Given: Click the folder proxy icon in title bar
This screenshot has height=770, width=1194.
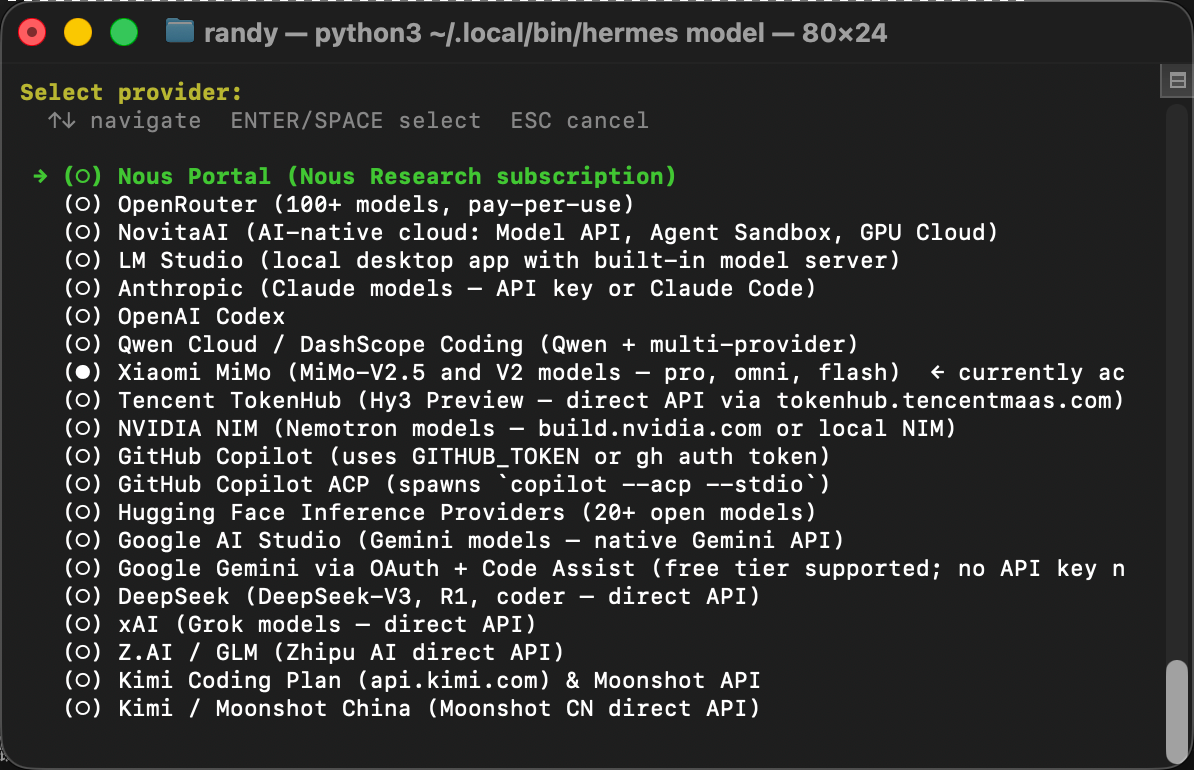Looking at the screenshot, I should (180, 32).
